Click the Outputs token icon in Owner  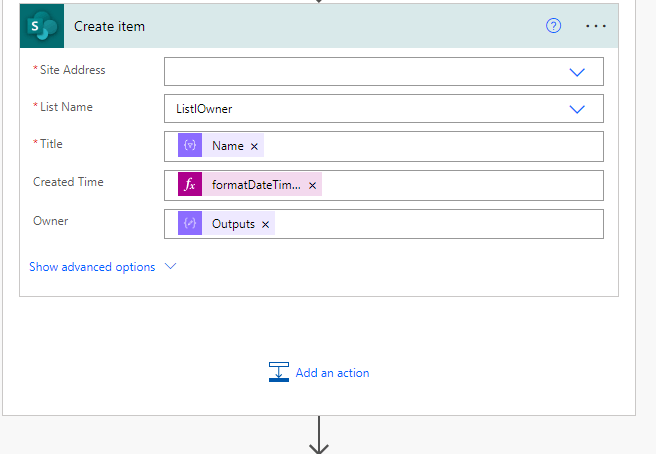coord(190,223)
